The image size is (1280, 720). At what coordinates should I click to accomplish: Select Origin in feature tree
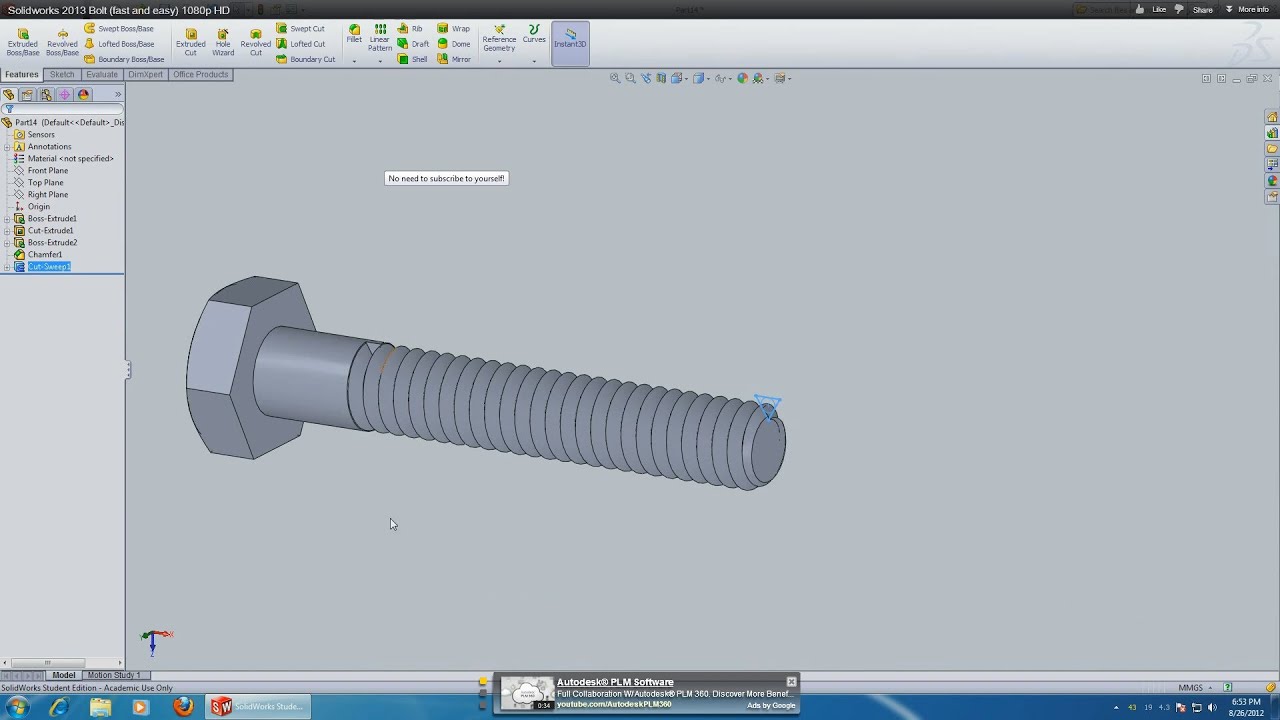tap(32, 207)
